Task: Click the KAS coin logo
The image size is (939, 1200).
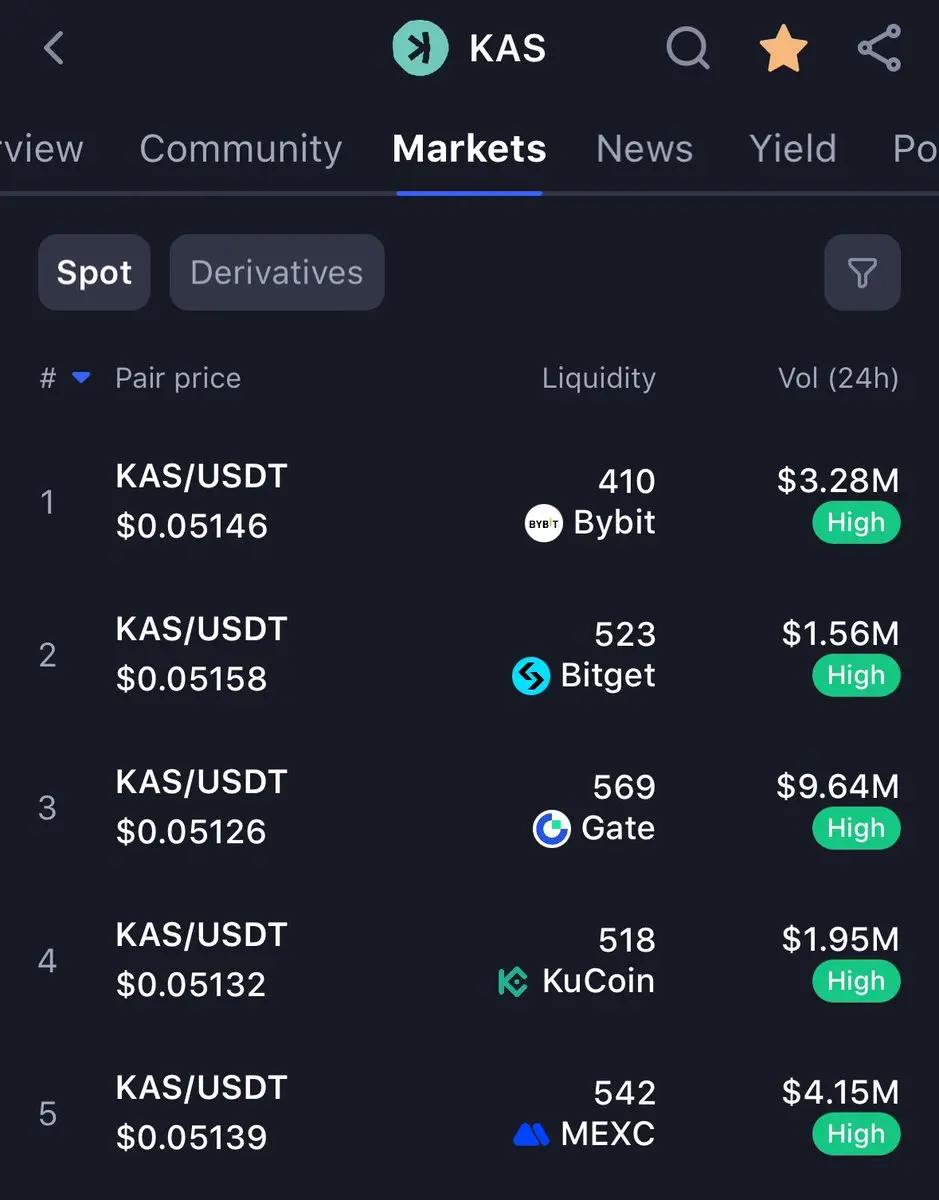Action: pyautogui.click(x=420, y=48)
